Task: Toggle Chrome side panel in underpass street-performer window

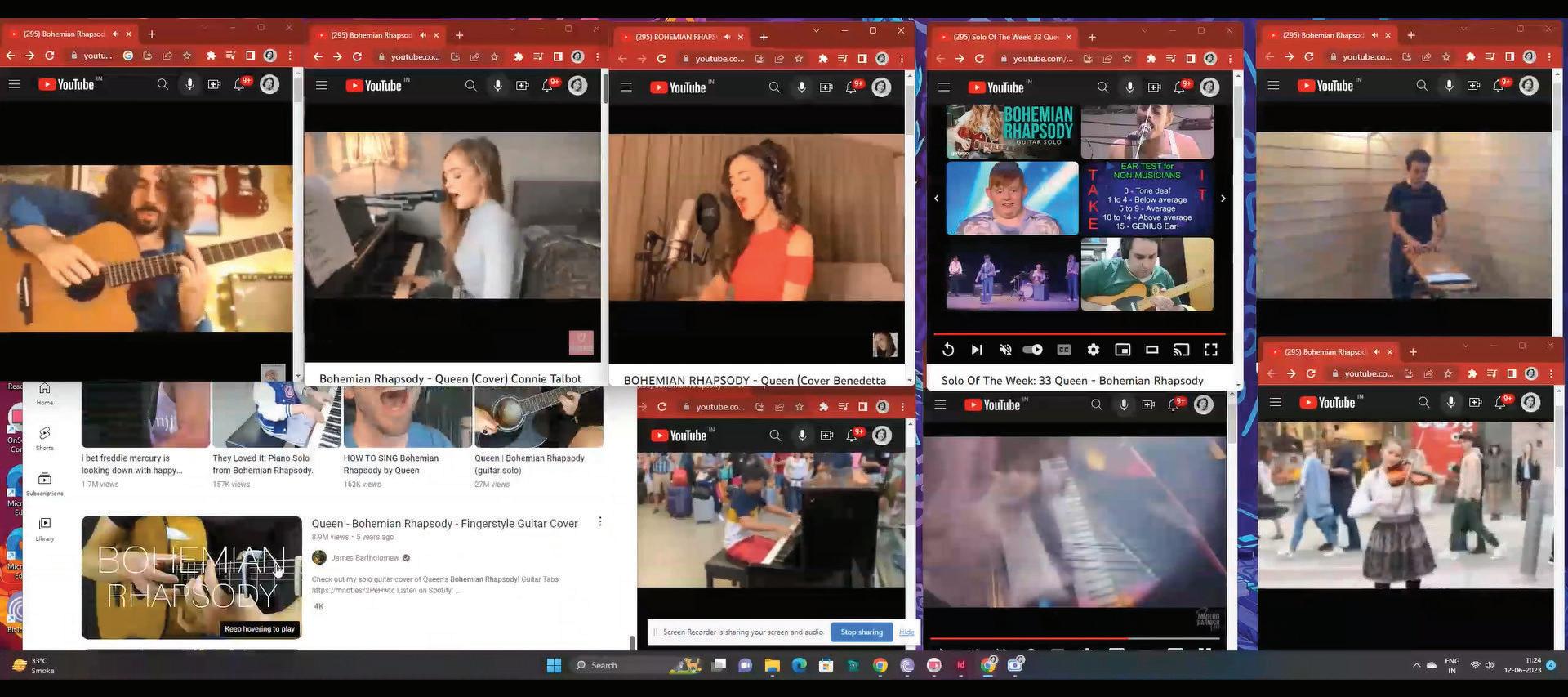Action: click(x=1509, y=57)
